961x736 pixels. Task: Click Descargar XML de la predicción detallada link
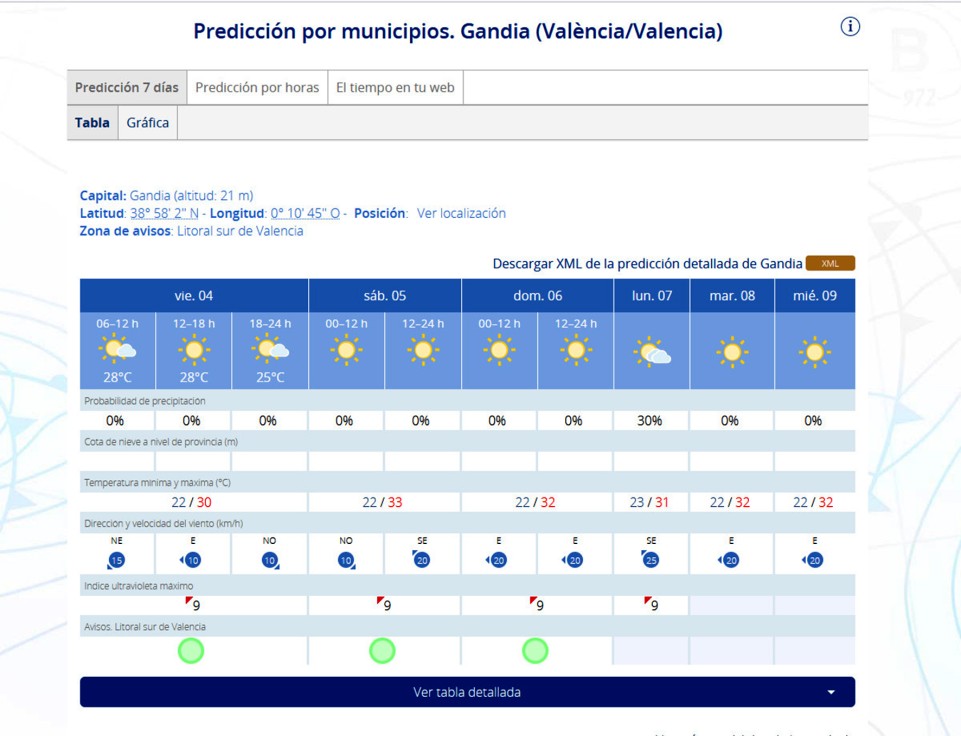click(647, 264)
